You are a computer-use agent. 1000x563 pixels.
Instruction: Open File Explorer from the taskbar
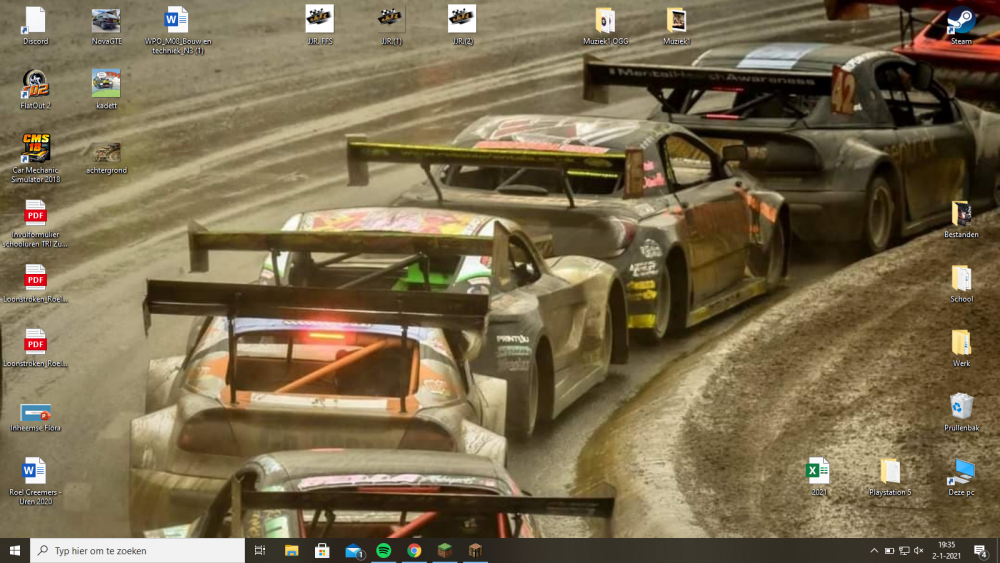(x=291, y=551)
